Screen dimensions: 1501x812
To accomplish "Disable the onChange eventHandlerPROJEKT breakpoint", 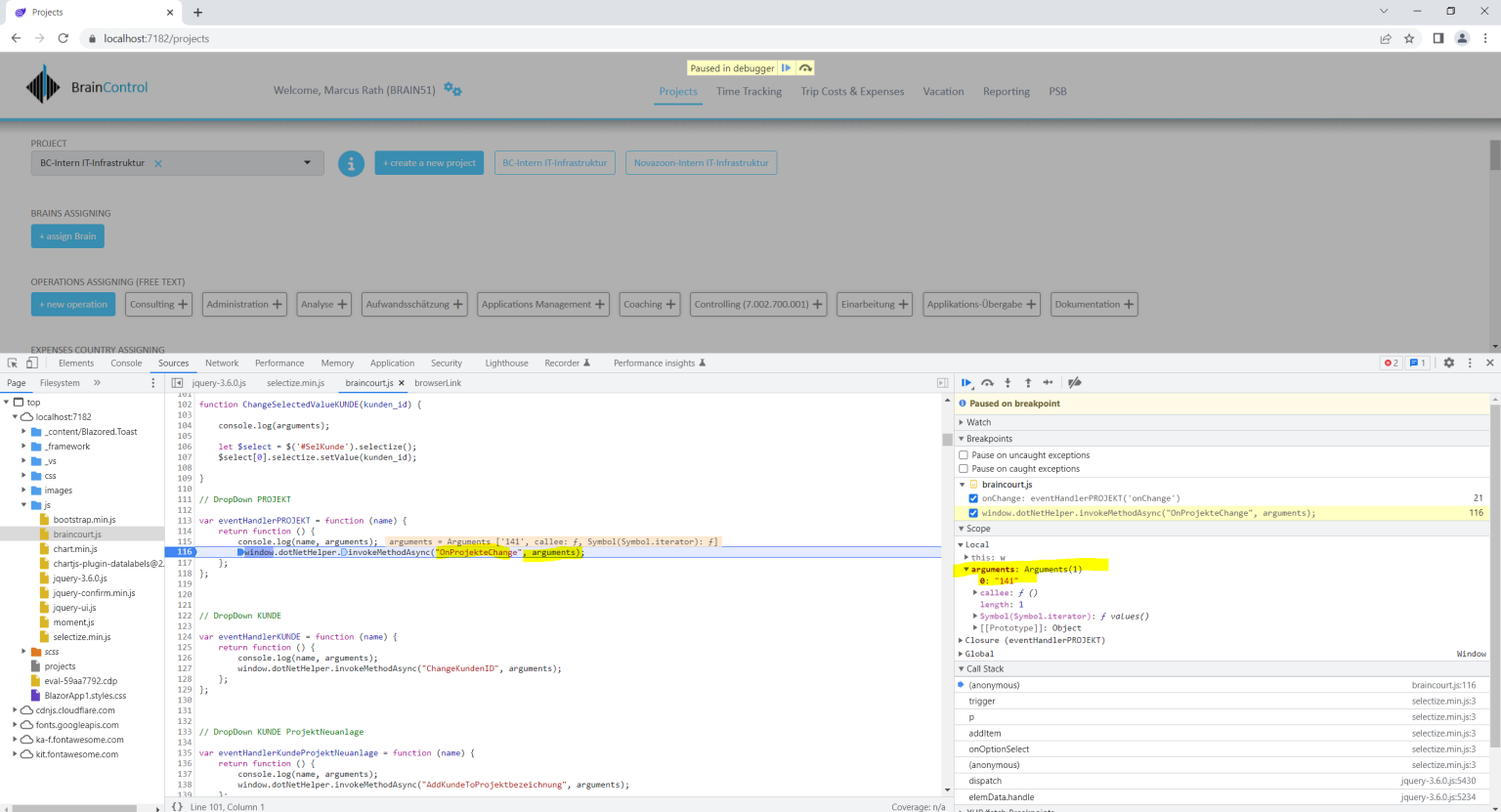I will (x=973, y=498).
